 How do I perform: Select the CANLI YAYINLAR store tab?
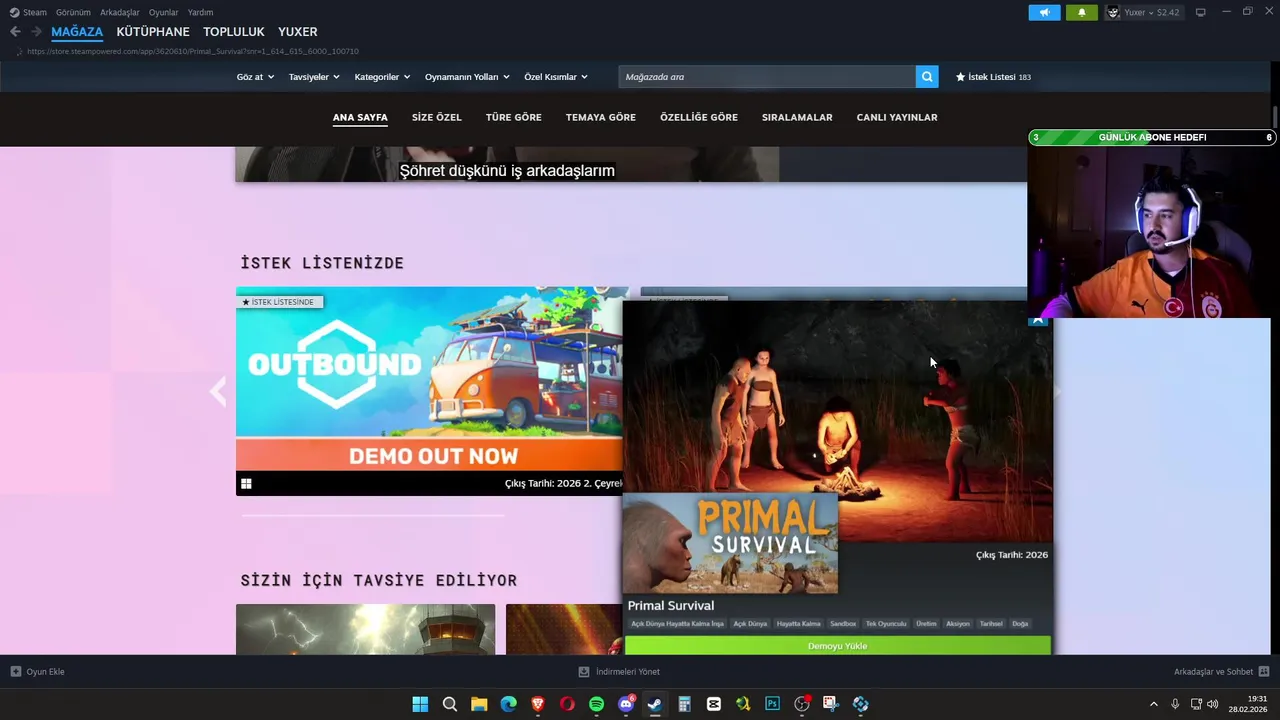click(897, 117)
